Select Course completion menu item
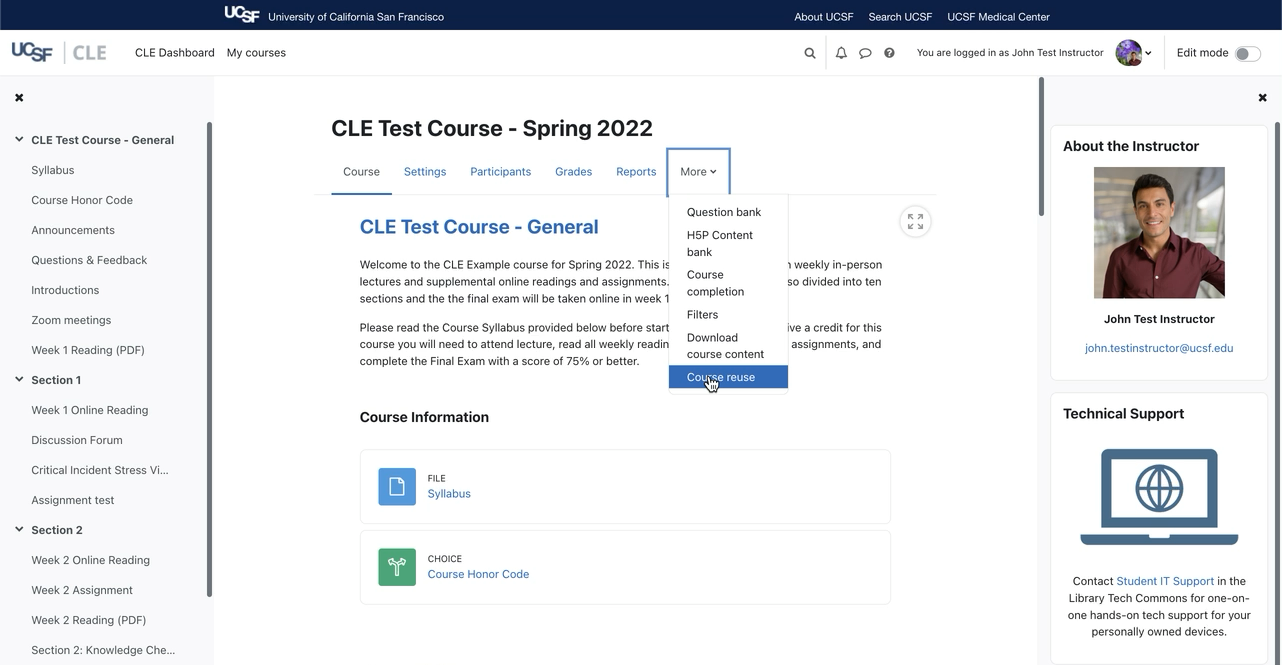Image resolution: width=1282 pixels, height=665 pixels. tap(728, 283)
